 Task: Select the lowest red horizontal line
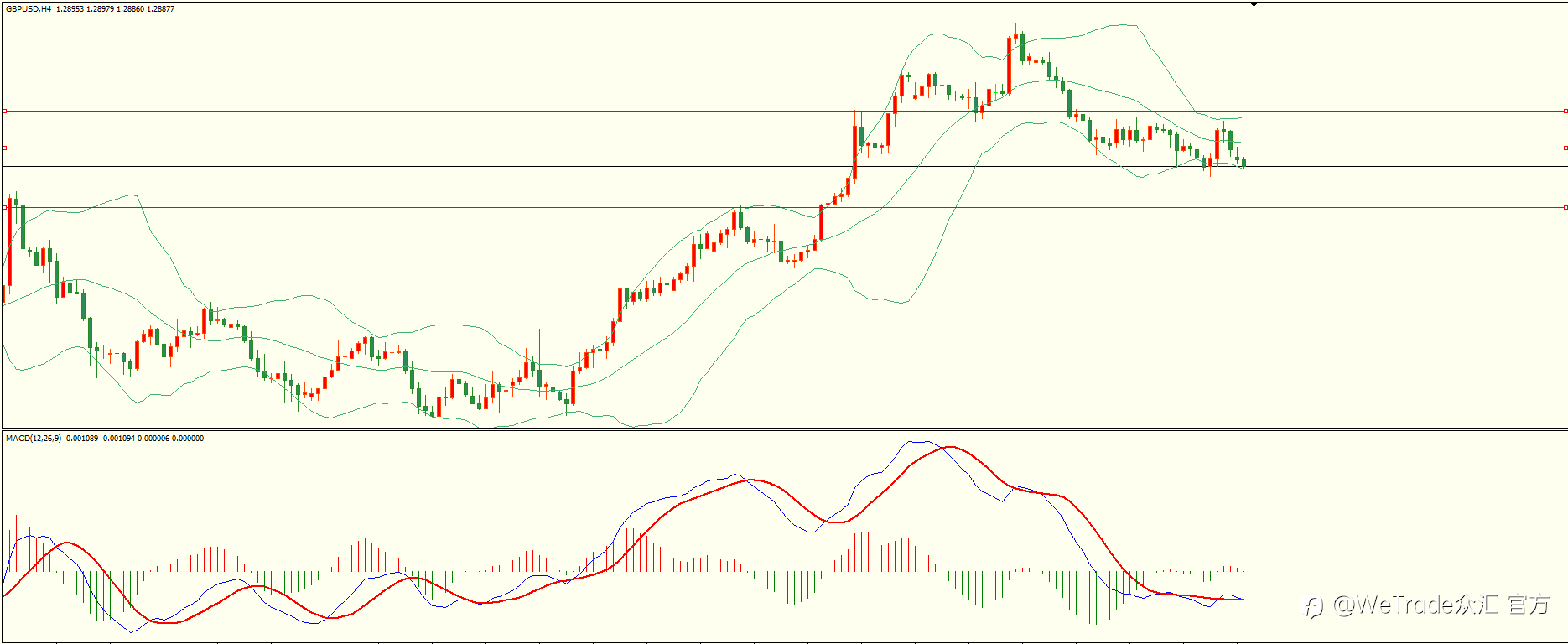coord(785,247)
